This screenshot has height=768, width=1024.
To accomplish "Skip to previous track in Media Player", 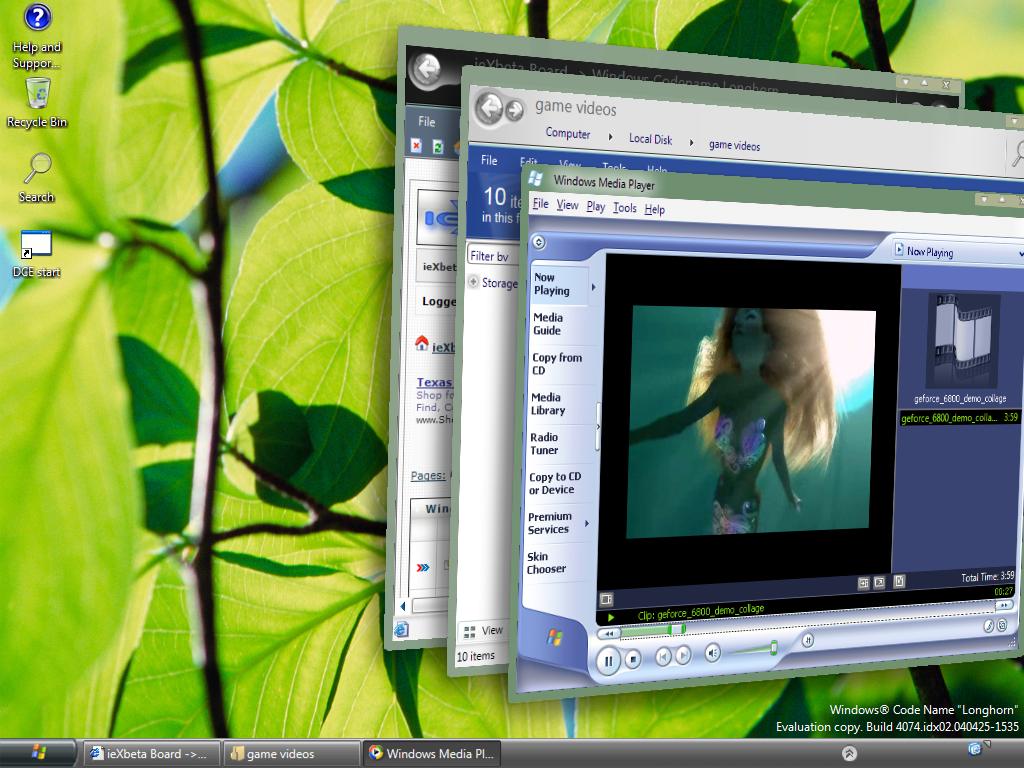I will click(x=663, y=656).
